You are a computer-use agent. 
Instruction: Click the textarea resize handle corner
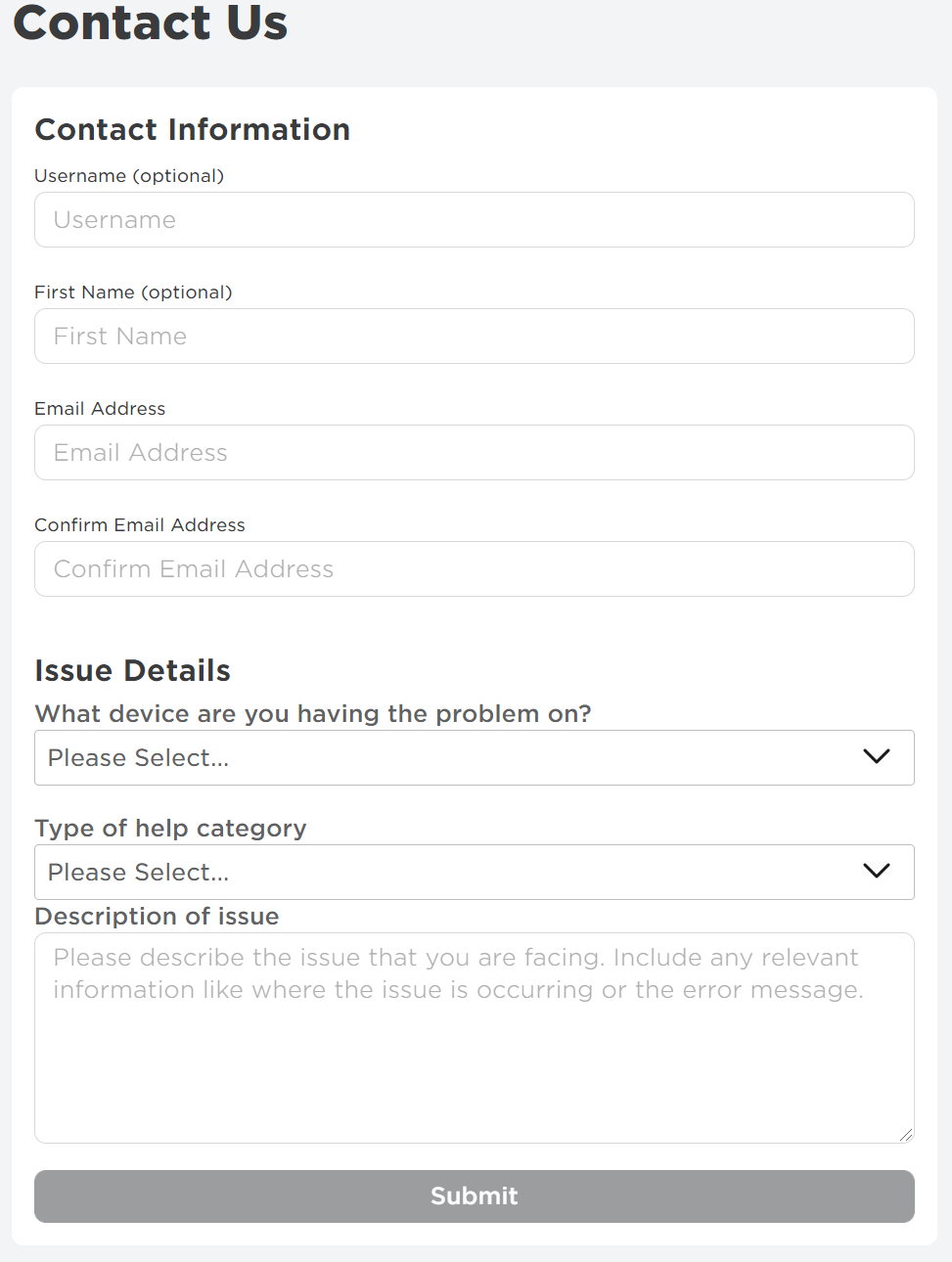[x=906, y=1135]
